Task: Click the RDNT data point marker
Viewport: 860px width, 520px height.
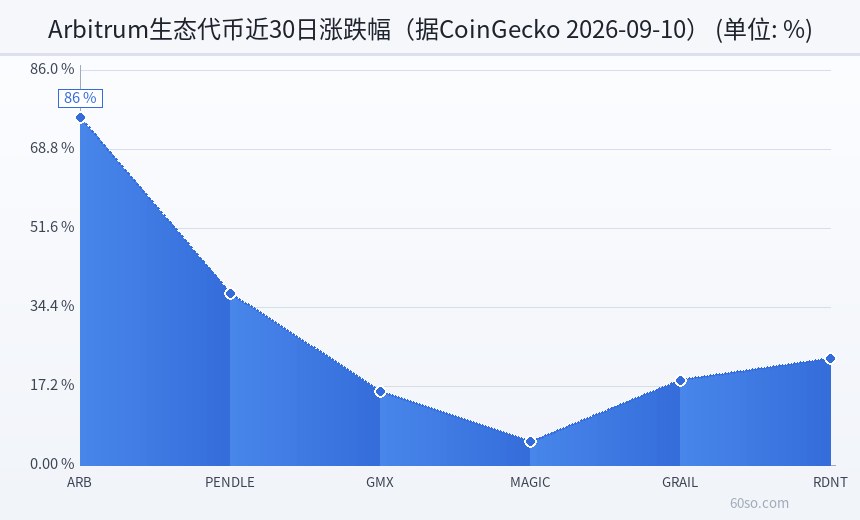Action: (830, 359)
